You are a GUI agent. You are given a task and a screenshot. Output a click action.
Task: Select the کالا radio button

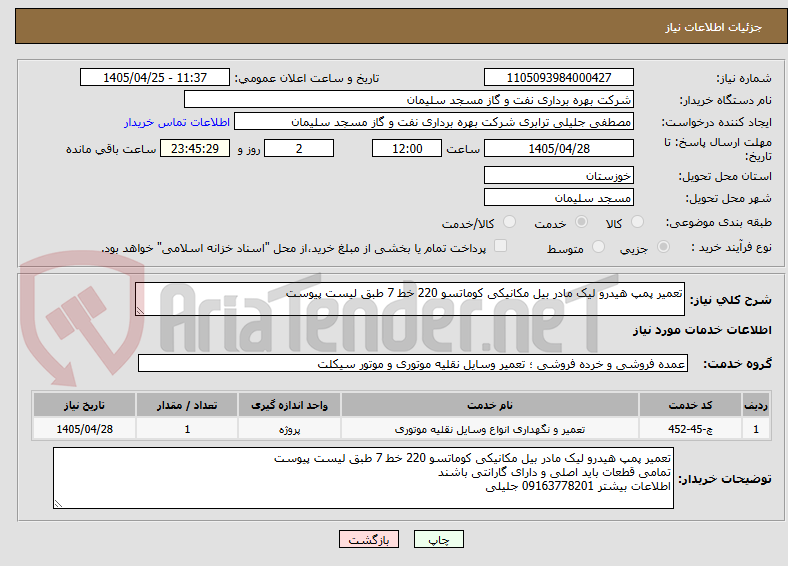pos(637,222)
